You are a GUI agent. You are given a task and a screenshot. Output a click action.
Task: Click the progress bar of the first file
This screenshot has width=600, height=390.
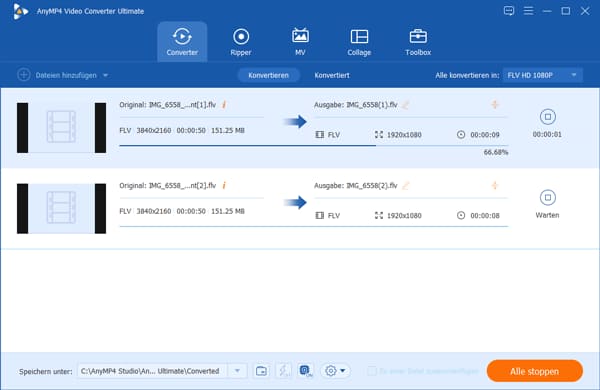tap(314, 145)
